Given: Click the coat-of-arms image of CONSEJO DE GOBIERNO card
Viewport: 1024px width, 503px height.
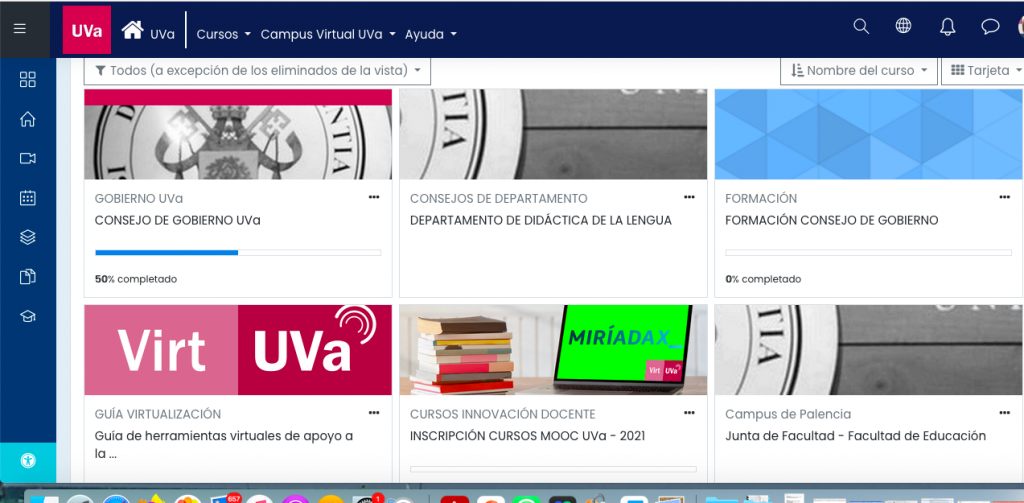Looking at the screenshot, I should (238, 135).
